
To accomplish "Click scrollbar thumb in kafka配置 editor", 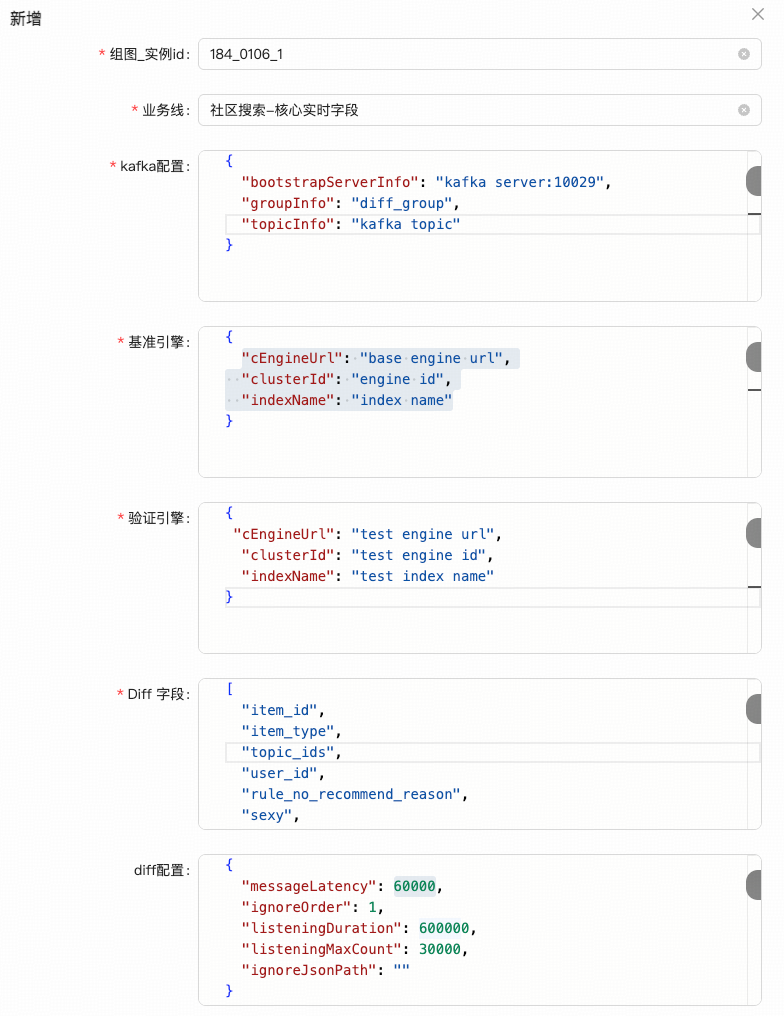I will tap(754, 181).
